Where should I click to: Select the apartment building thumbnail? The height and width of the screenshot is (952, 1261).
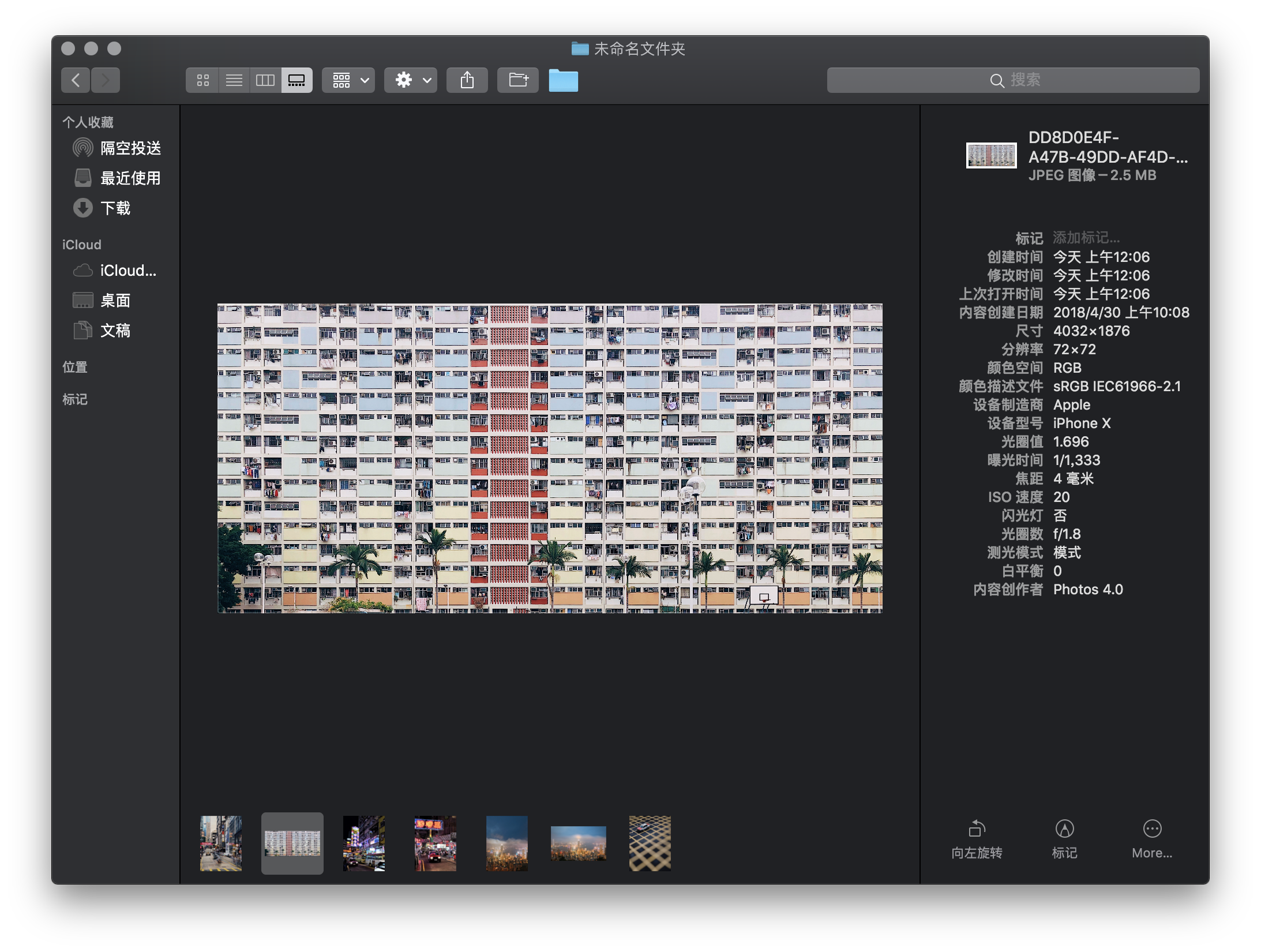[292, 843]
